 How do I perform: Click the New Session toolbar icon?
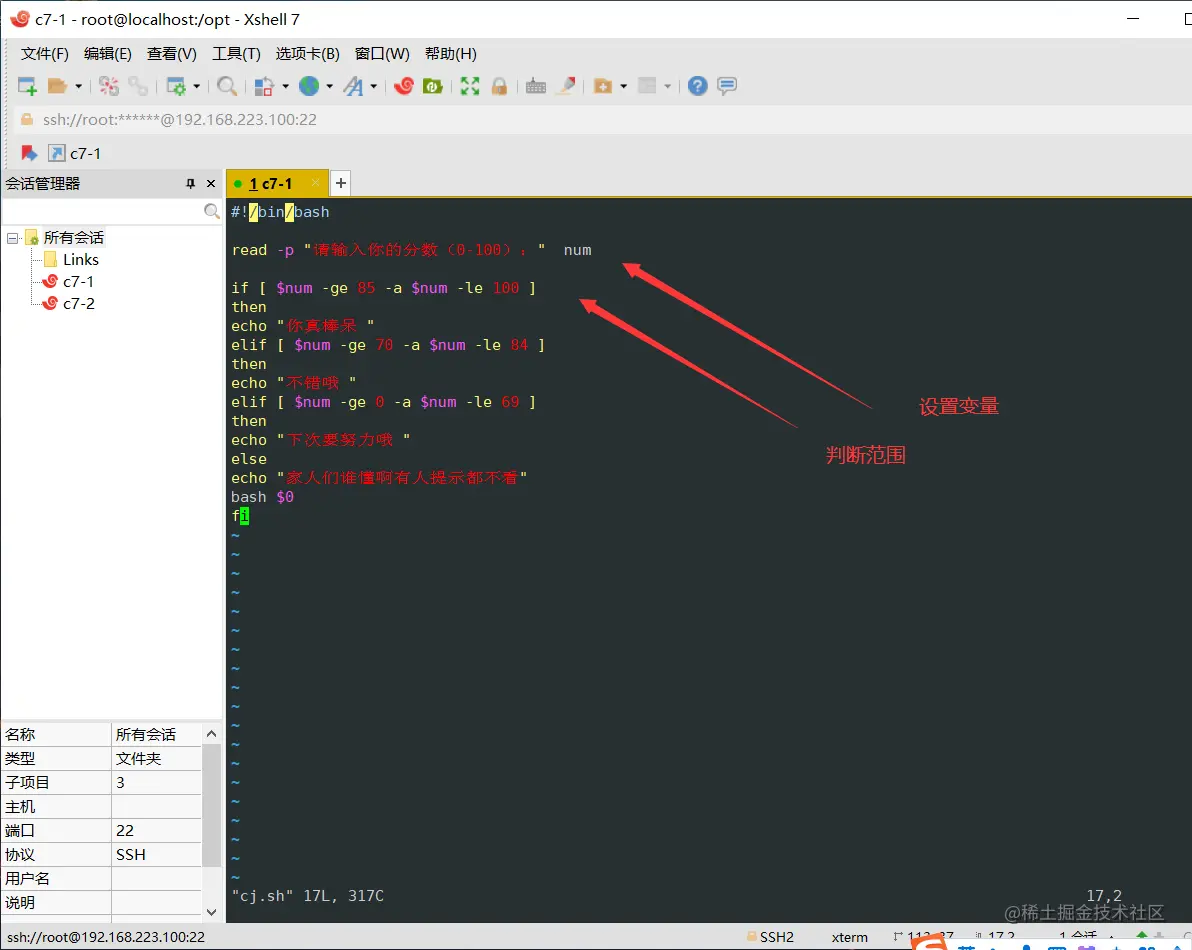pos(27,86)
